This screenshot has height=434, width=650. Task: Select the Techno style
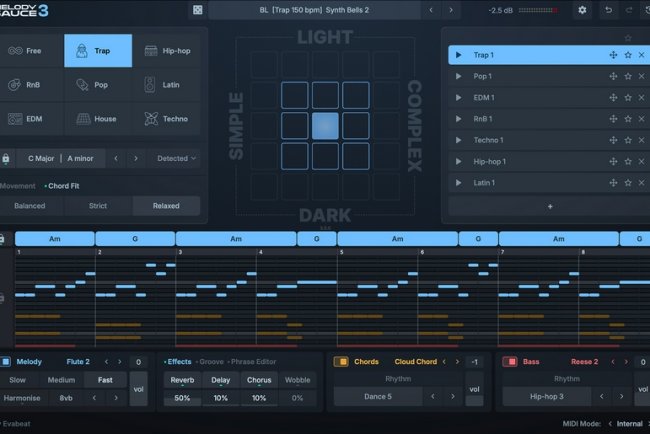point(167,119)
